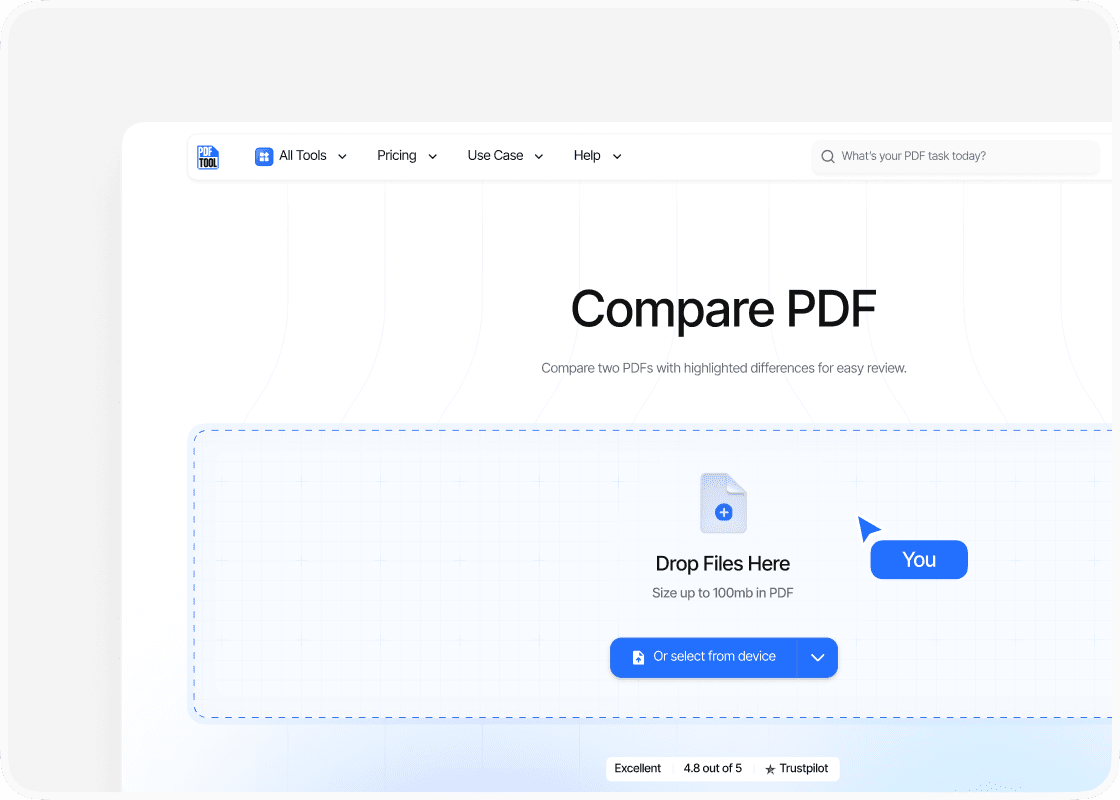Expand the Pricing chevron arrow

433,157
